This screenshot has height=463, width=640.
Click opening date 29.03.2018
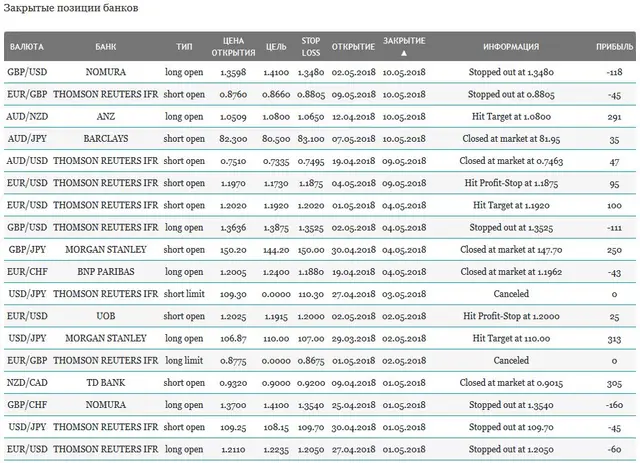(353, 338)
